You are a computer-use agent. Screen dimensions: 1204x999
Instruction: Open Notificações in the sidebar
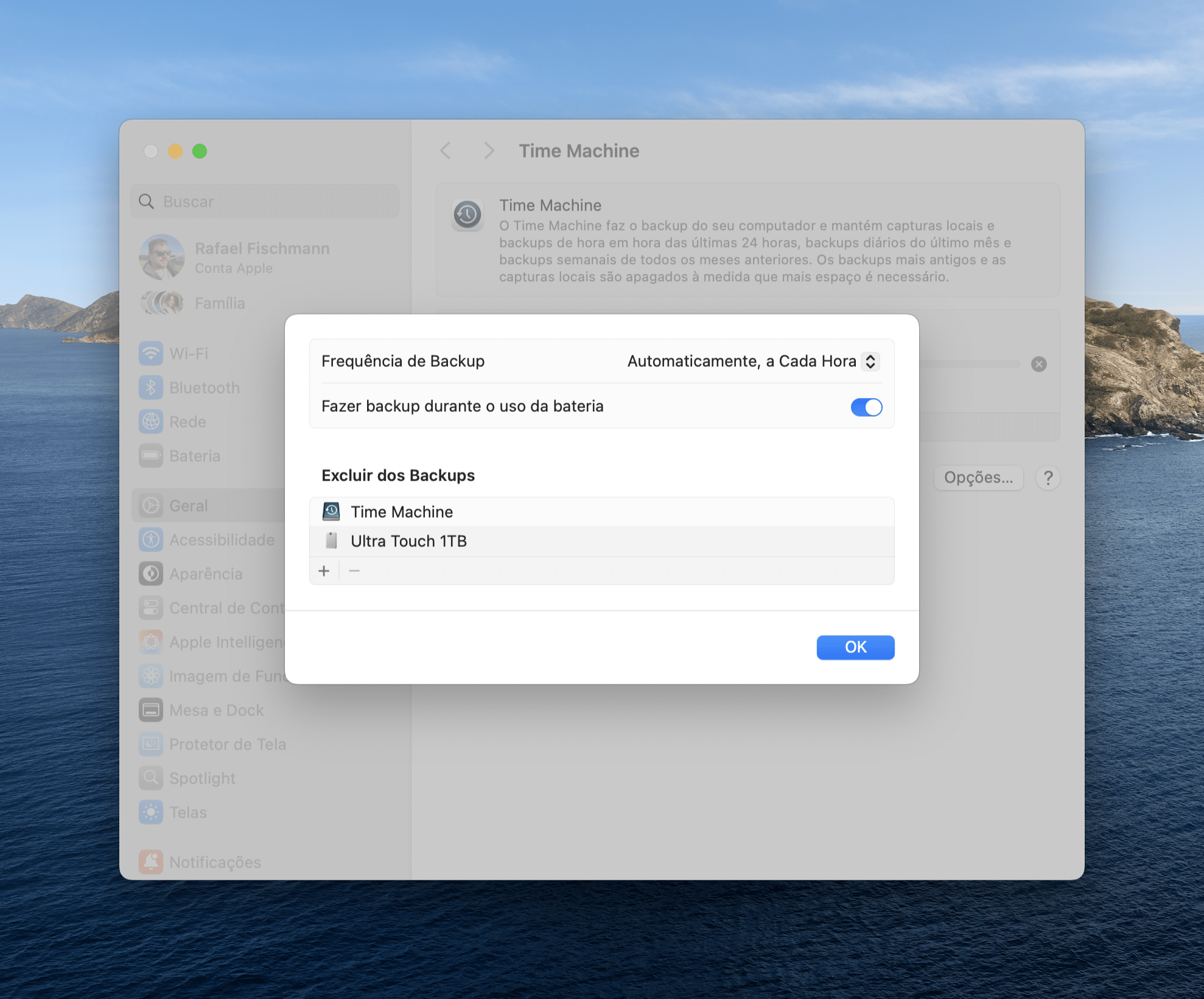pyautogui.click(x=265, y=862)
